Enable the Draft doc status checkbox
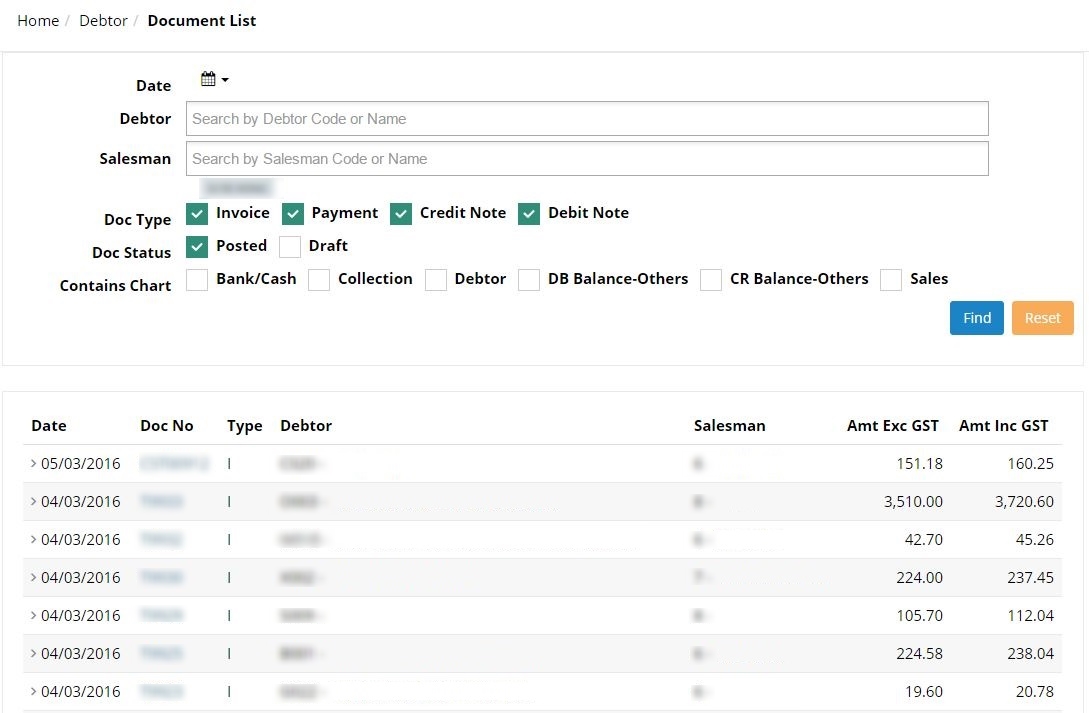Screen dimensions: 1089x713 [x=290, y=246]
